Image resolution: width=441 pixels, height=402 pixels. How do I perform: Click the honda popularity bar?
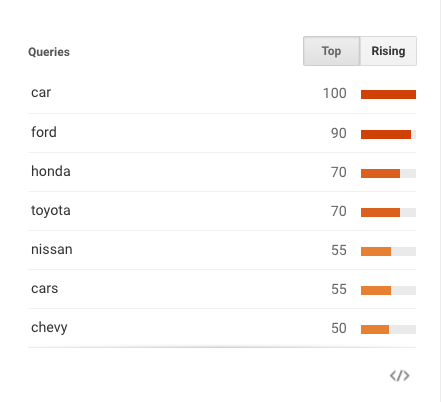point(388,173)
